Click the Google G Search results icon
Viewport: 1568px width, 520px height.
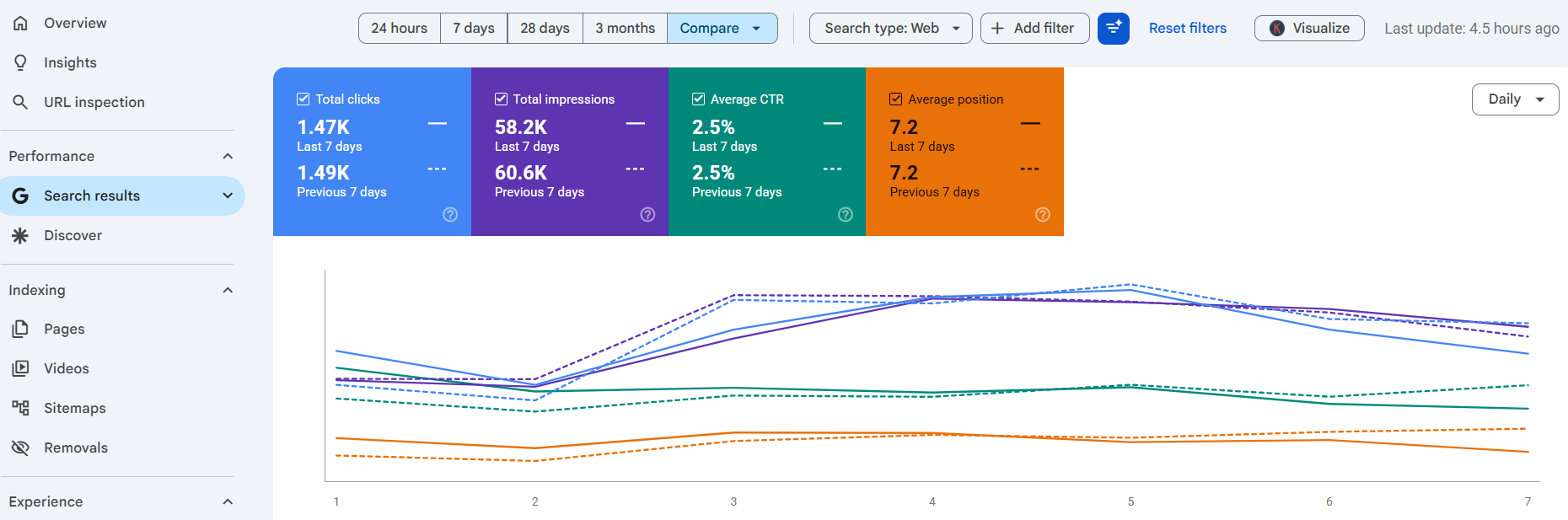(20, 196)
